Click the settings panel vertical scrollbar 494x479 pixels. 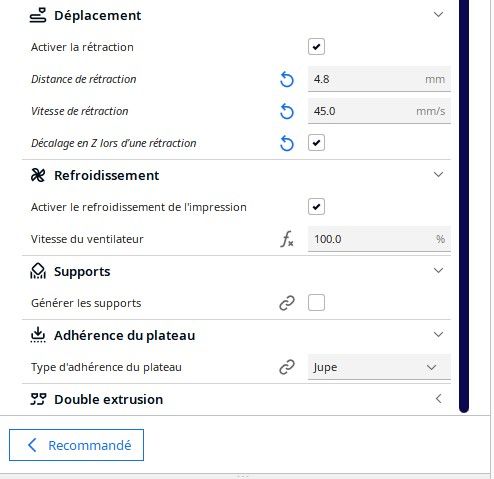click(x=464, y=206)
